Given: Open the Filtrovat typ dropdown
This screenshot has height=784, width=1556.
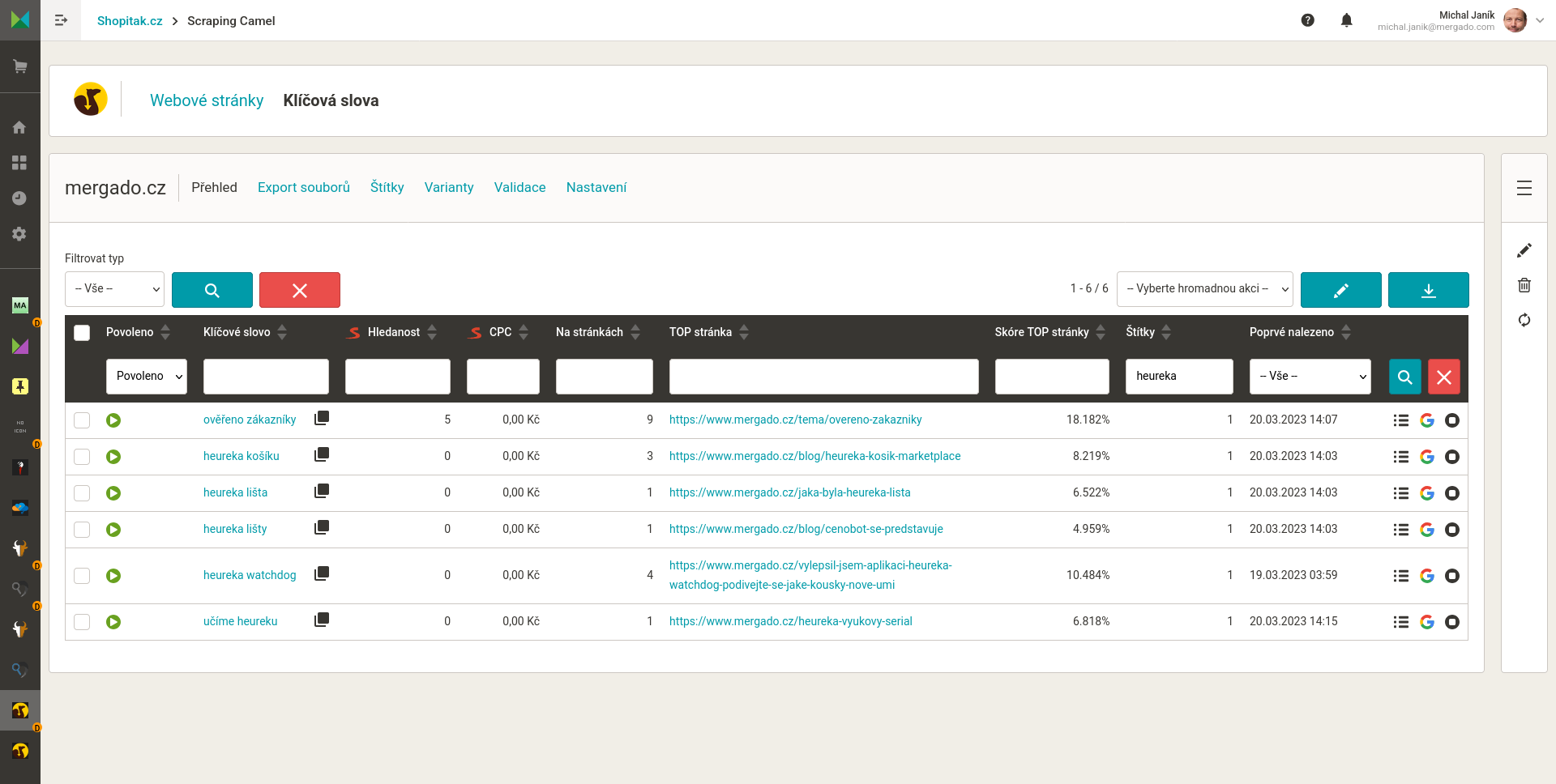Looking at the screenshot, I should point(114,289).
